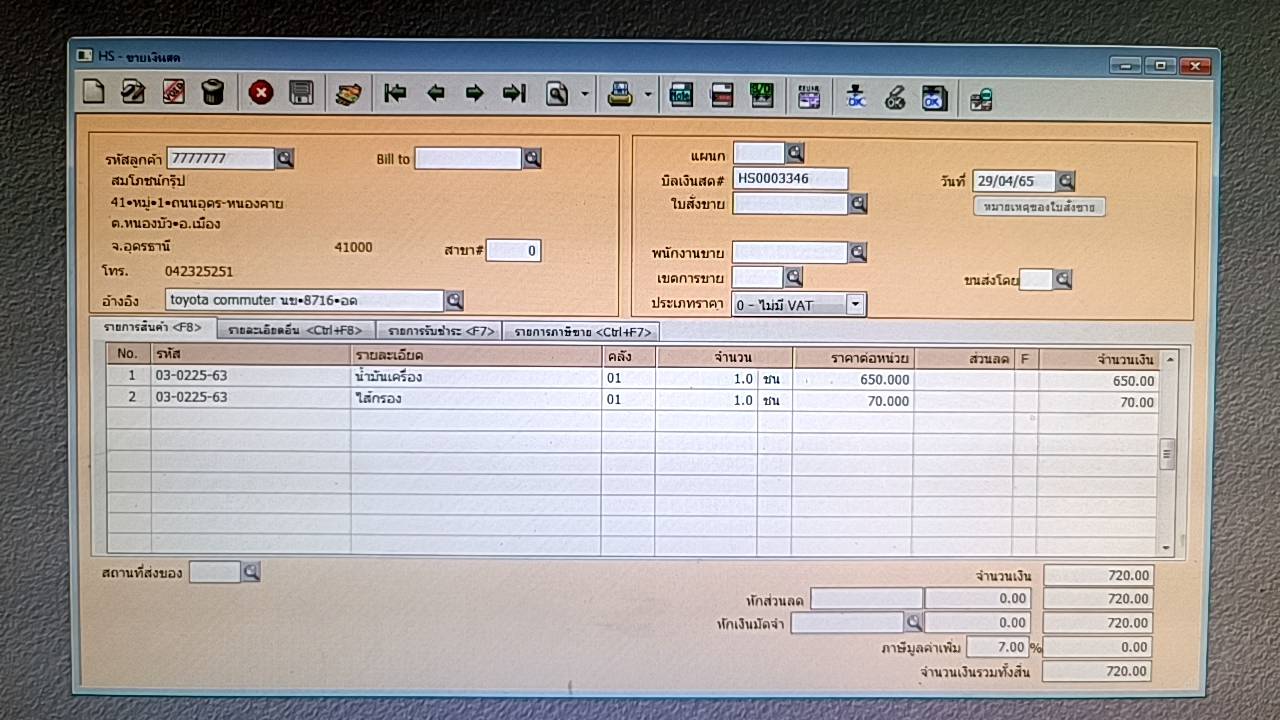The width and height of the screenshot is (1280, 720).
Task: Open the ใบสั่งขาย lookup button
Action: point(858,204)
